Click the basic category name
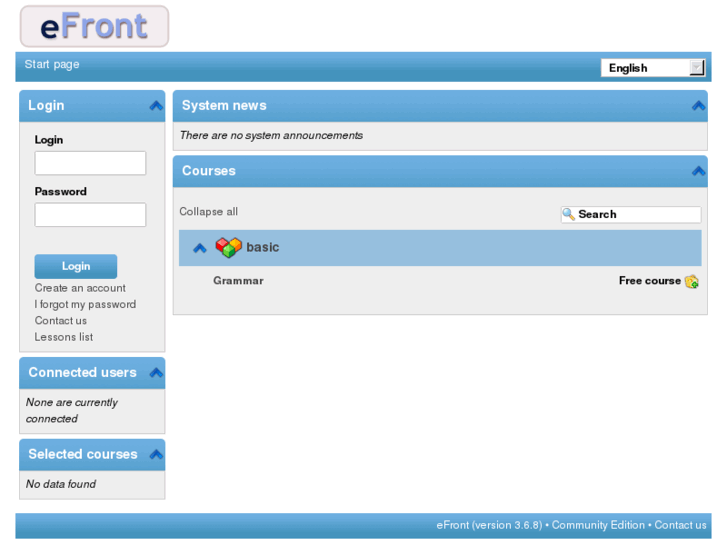Screen dimensions: 727x545 [x=262, y=247]
